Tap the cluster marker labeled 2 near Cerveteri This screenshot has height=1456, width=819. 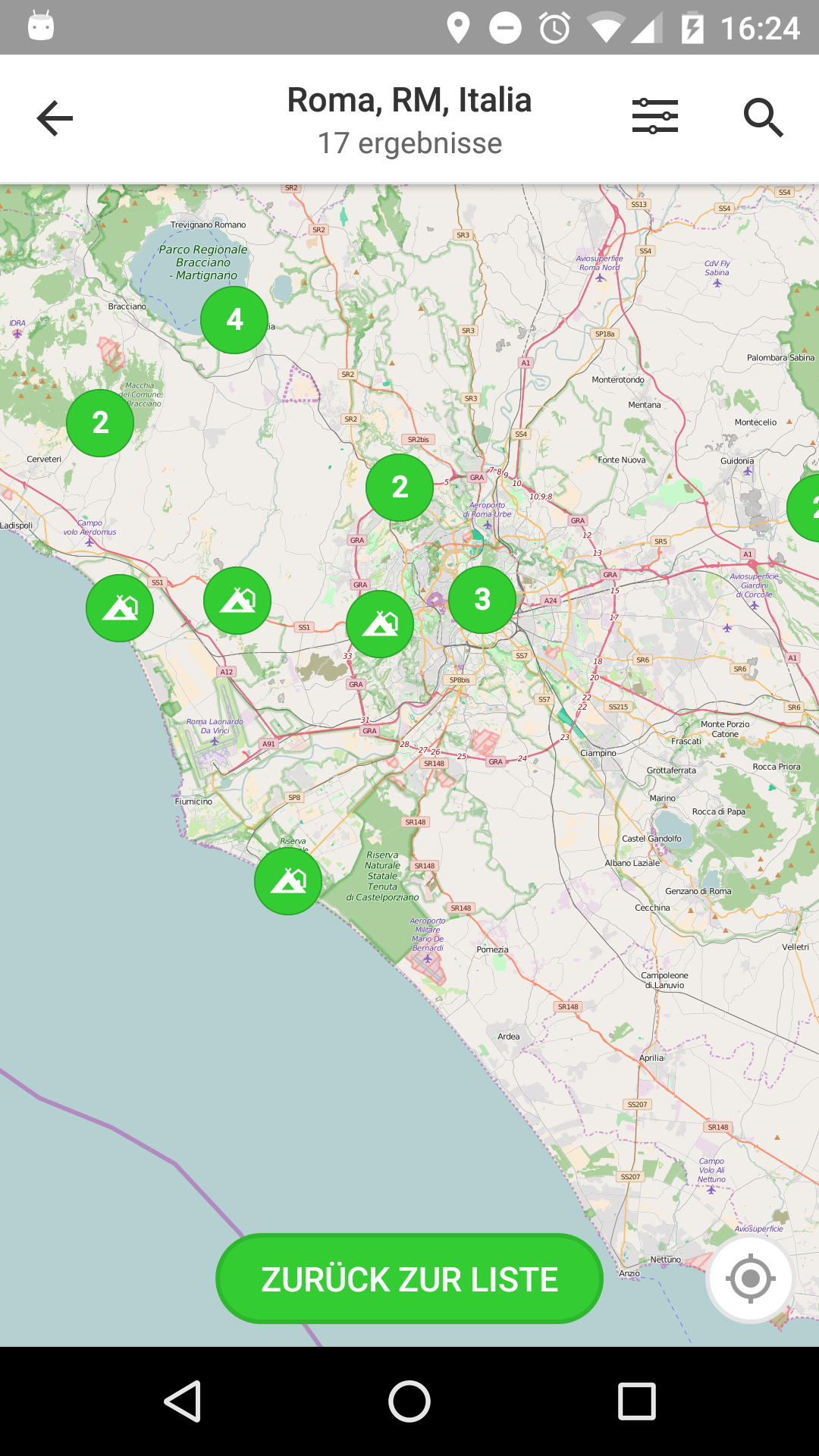tap(100, 423)
